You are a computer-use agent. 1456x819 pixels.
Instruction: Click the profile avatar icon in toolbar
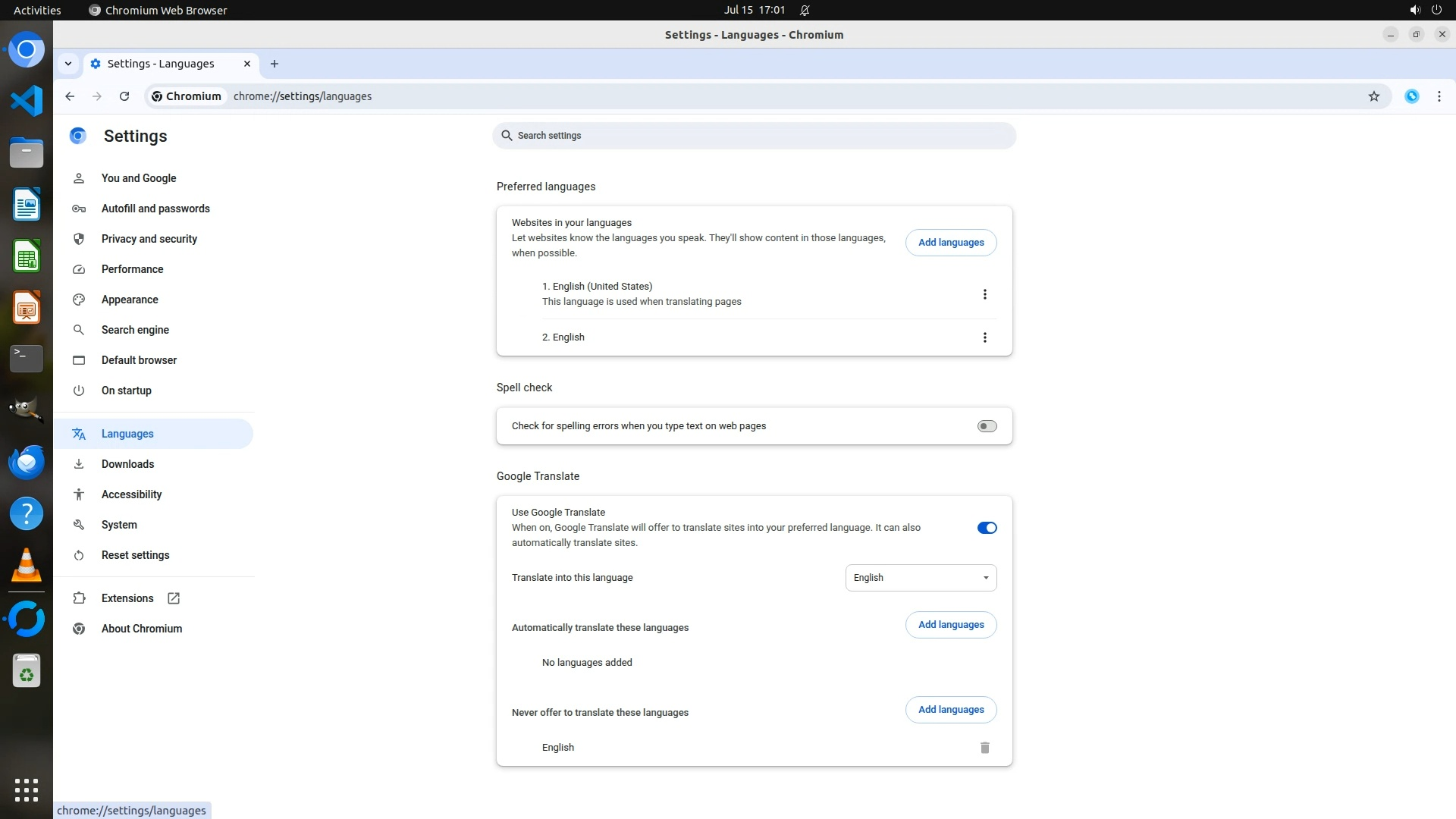point(1411,96)
